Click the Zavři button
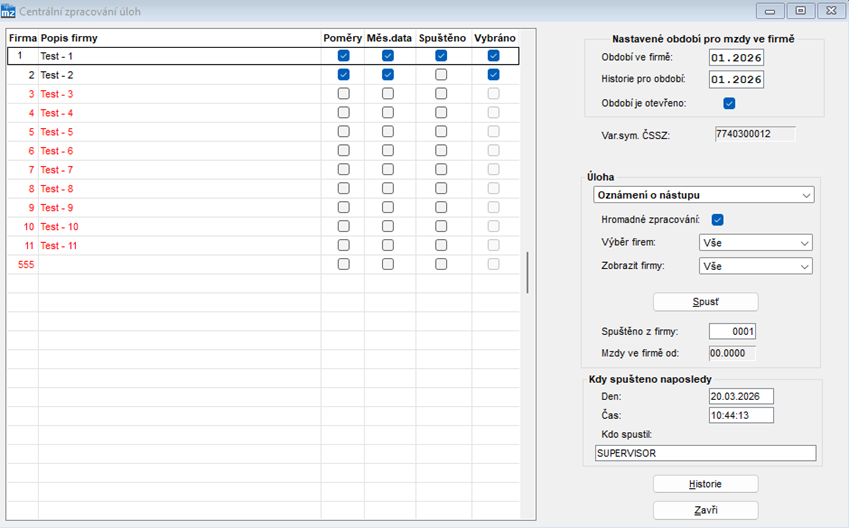The height and width of the screenshot is (528, 849). coord(706,510)
